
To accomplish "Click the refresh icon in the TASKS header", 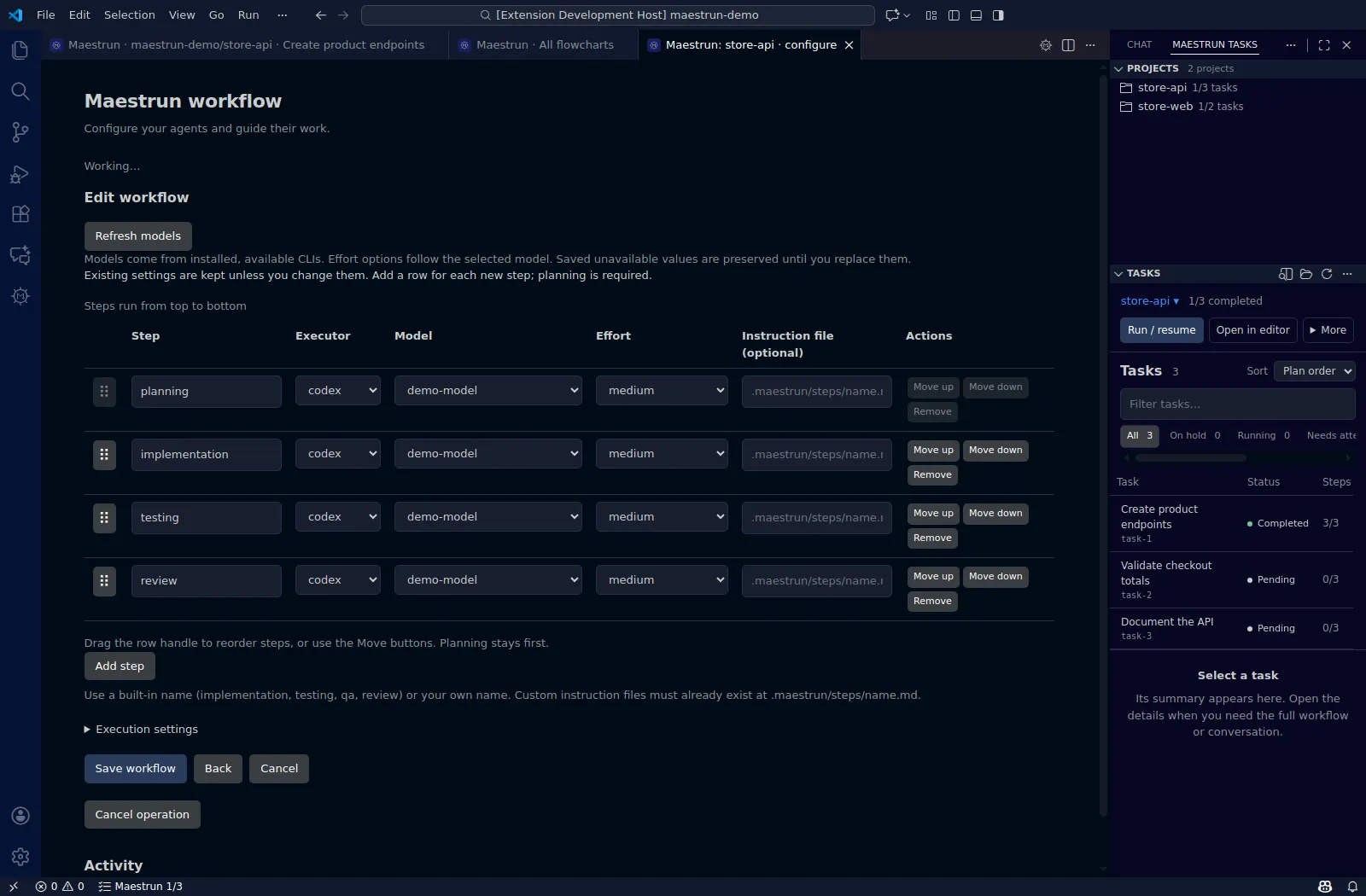I will tap(1327, 274).
